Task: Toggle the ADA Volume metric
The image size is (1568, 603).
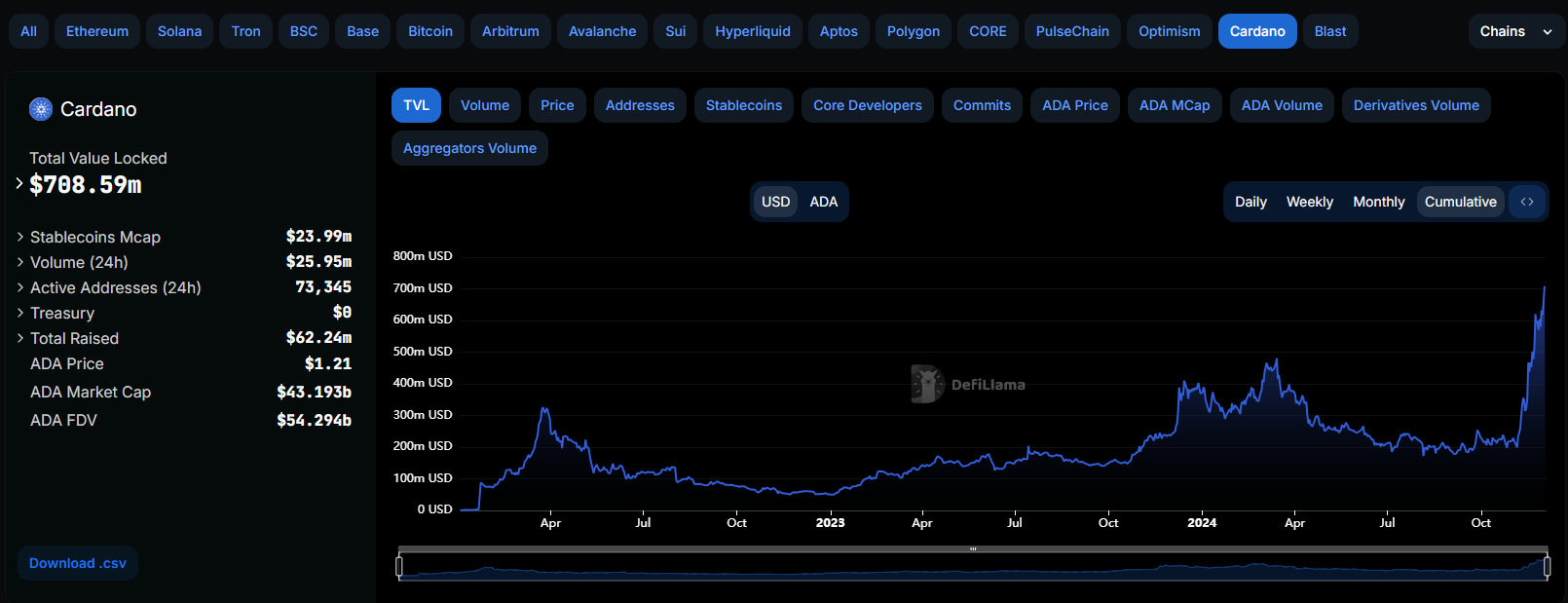Action: tap(1282, 105)
